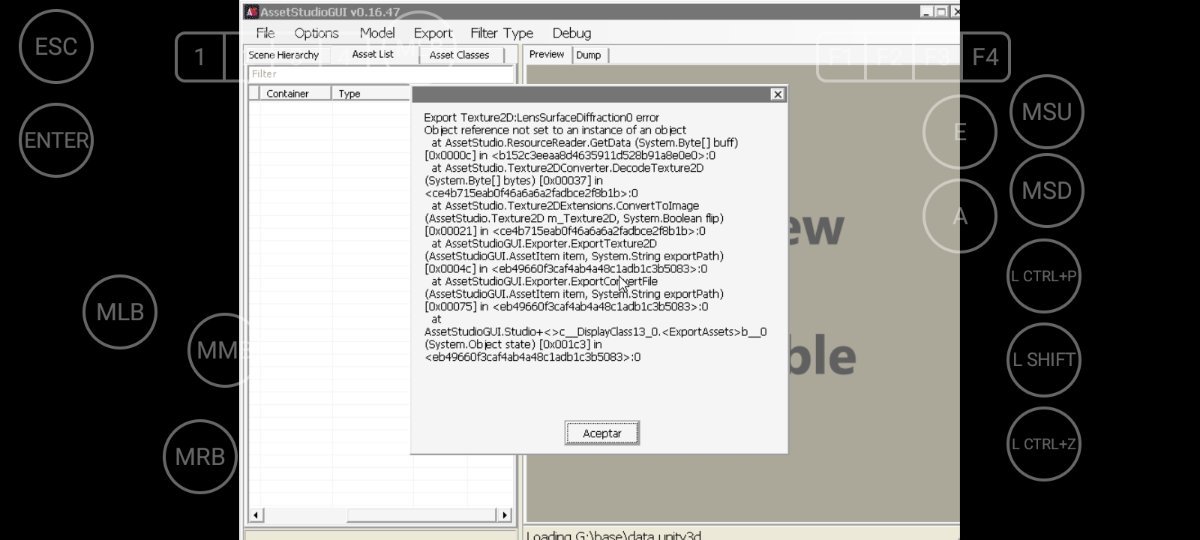The height and width of the screenshot is (540, 1200).
Task: Click the asset list Filter field
Action: pyautogui.click(x=380, y=74)
